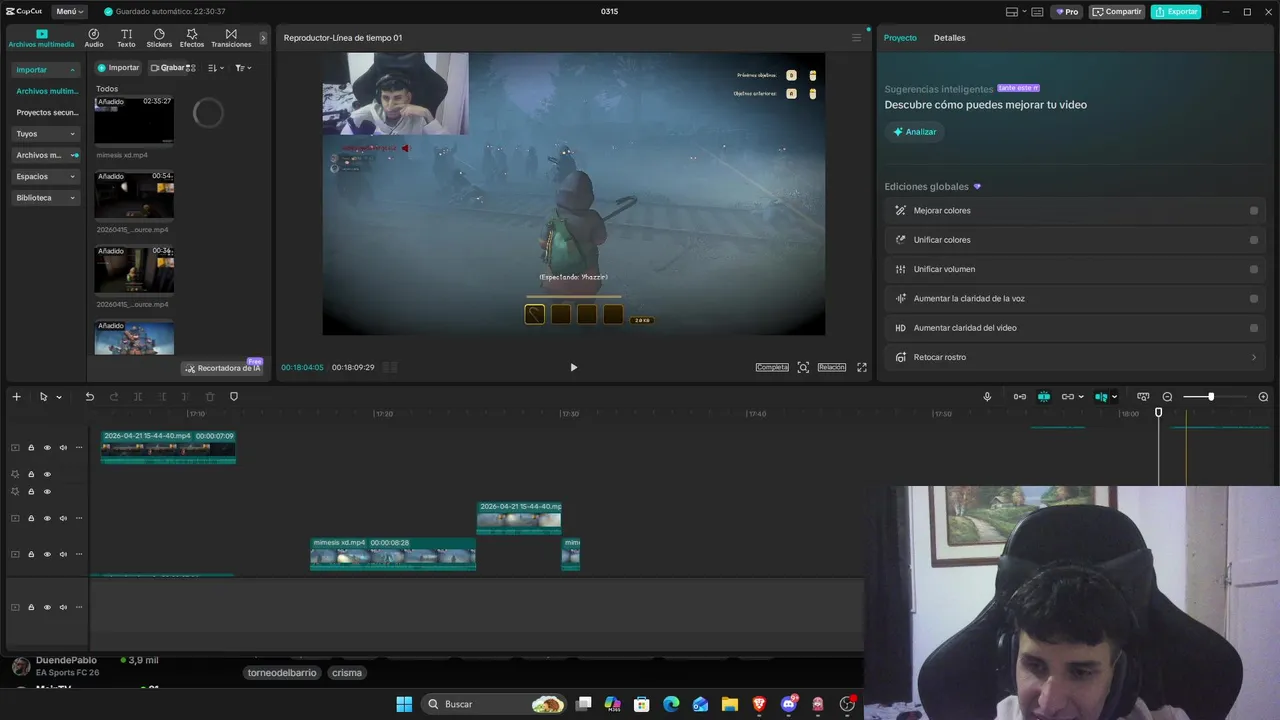The width and height of the screenshot is (1280, 720).
Task: Click the taskbar Buscar search box
Action: tap(494, 704)
